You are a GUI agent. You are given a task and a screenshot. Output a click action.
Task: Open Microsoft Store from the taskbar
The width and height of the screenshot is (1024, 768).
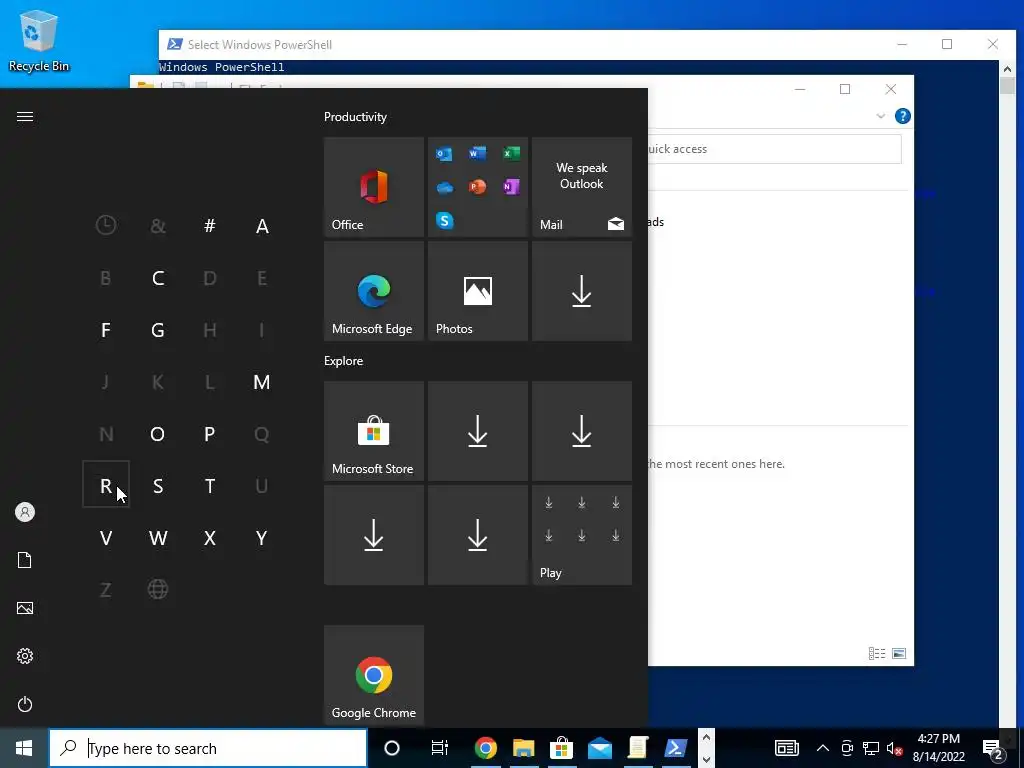tap(561, 748)
